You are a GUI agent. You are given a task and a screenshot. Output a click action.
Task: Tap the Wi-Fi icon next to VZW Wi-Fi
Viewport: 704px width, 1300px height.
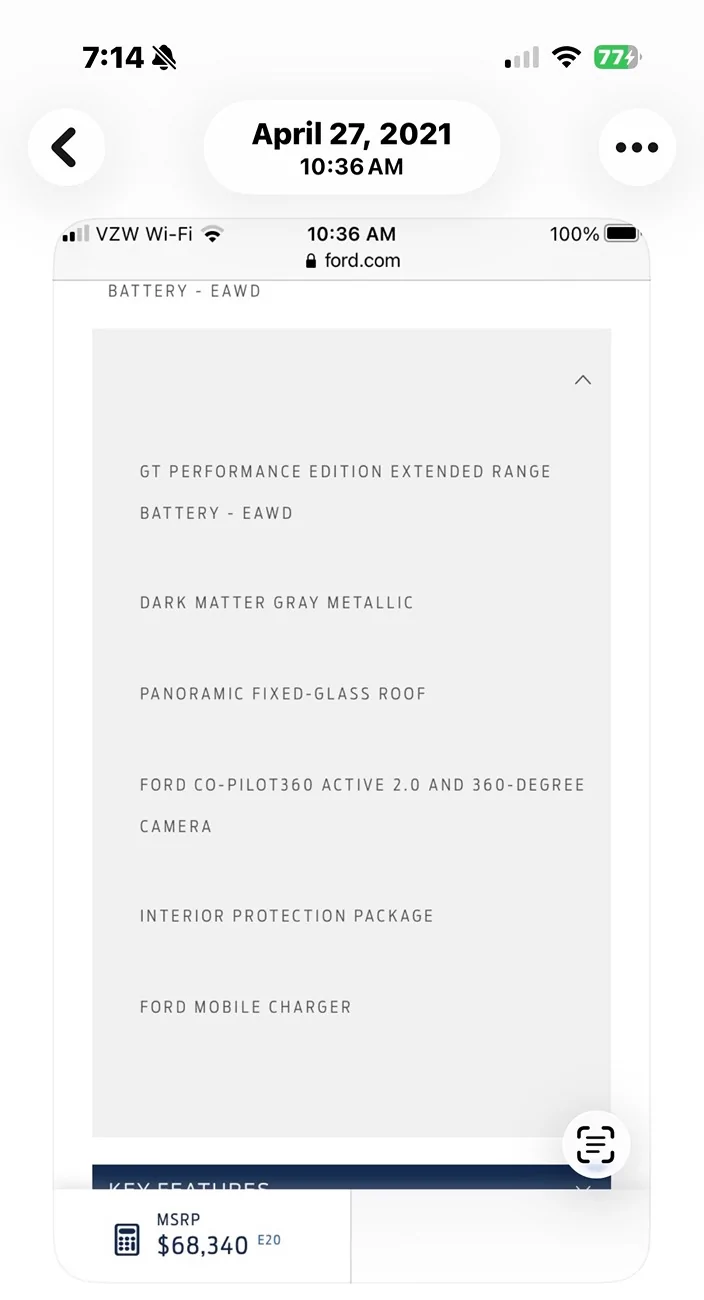[x=211, y=235]
